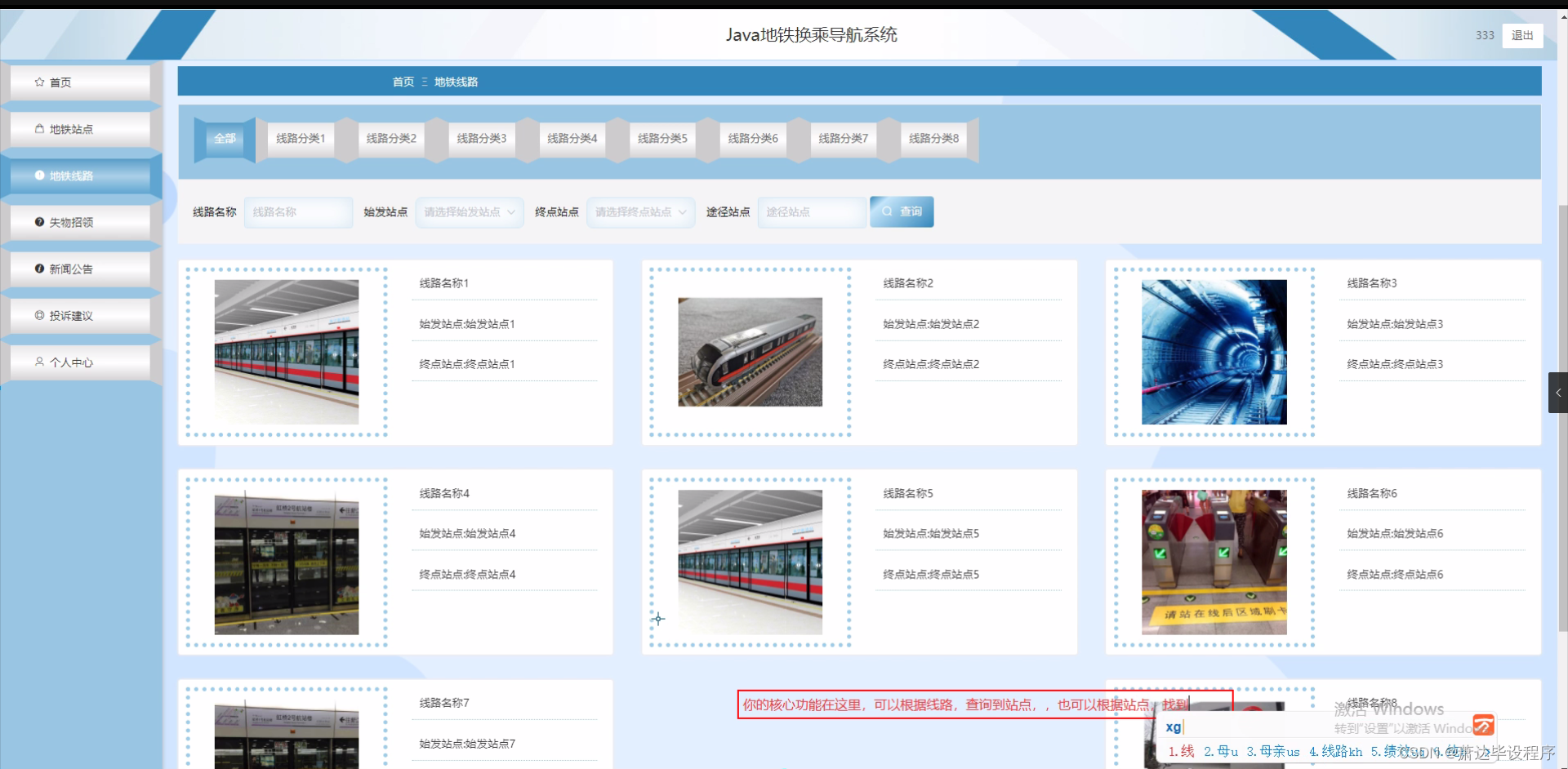Click the 线路名称5 title text
The width and height of the screenshot is (1568, 769).
908,493
